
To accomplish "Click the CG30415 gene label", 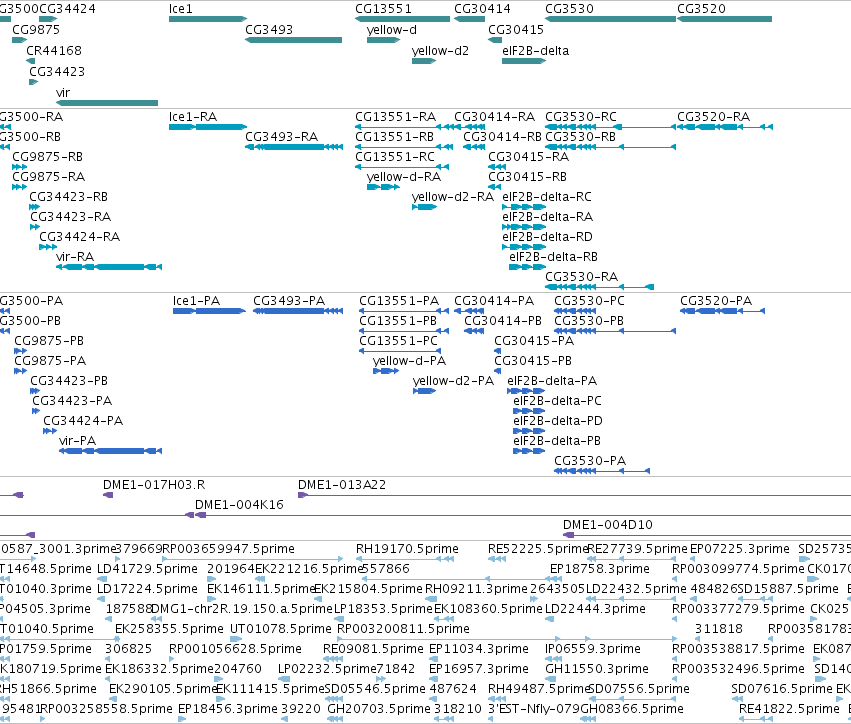I will 516,30.
